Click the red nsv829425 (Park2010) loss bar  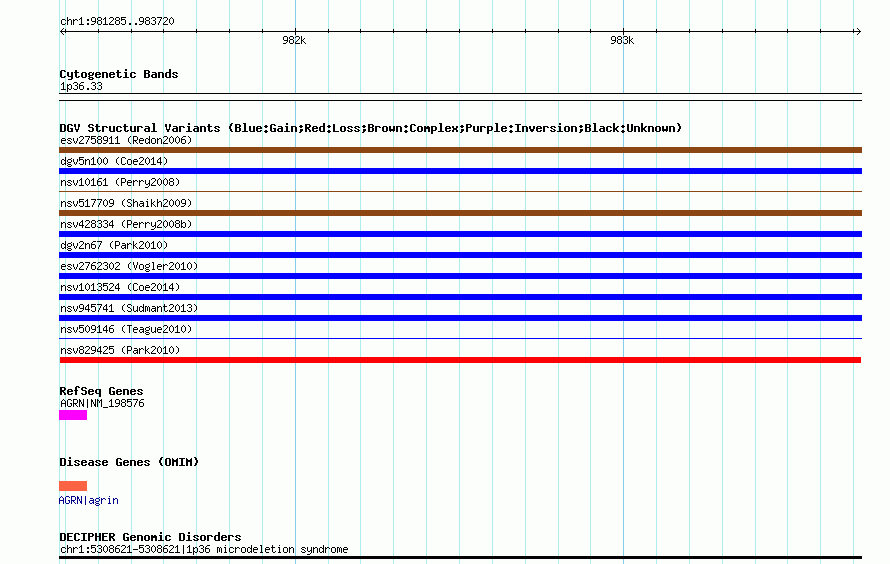pyautogui.click(x=460, y=360)
